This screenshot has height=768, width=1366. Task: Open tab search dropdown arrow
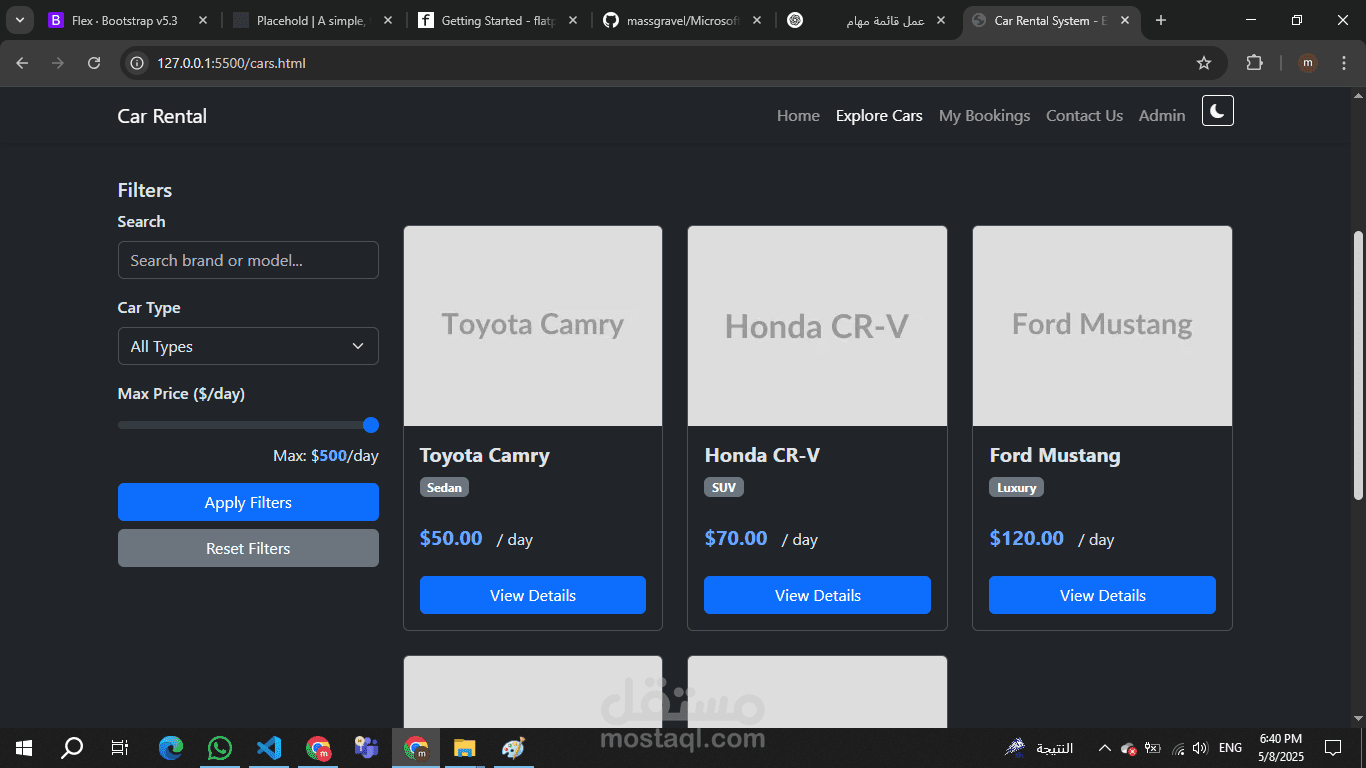point(19,20)
